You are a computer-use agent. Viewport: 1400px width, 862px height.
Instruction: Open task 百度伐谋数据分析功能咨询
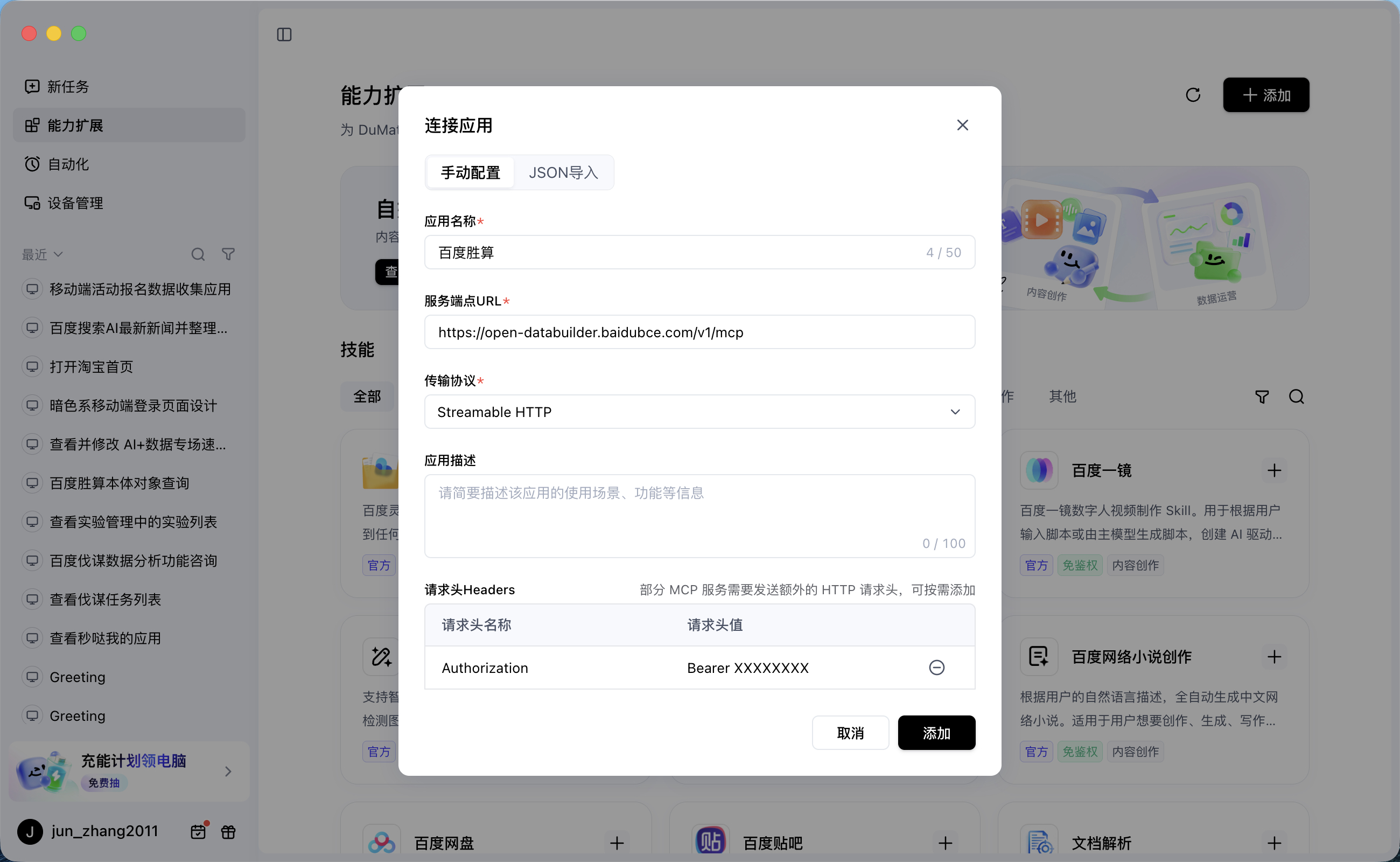pyautogui.click(x=129, y=560)
